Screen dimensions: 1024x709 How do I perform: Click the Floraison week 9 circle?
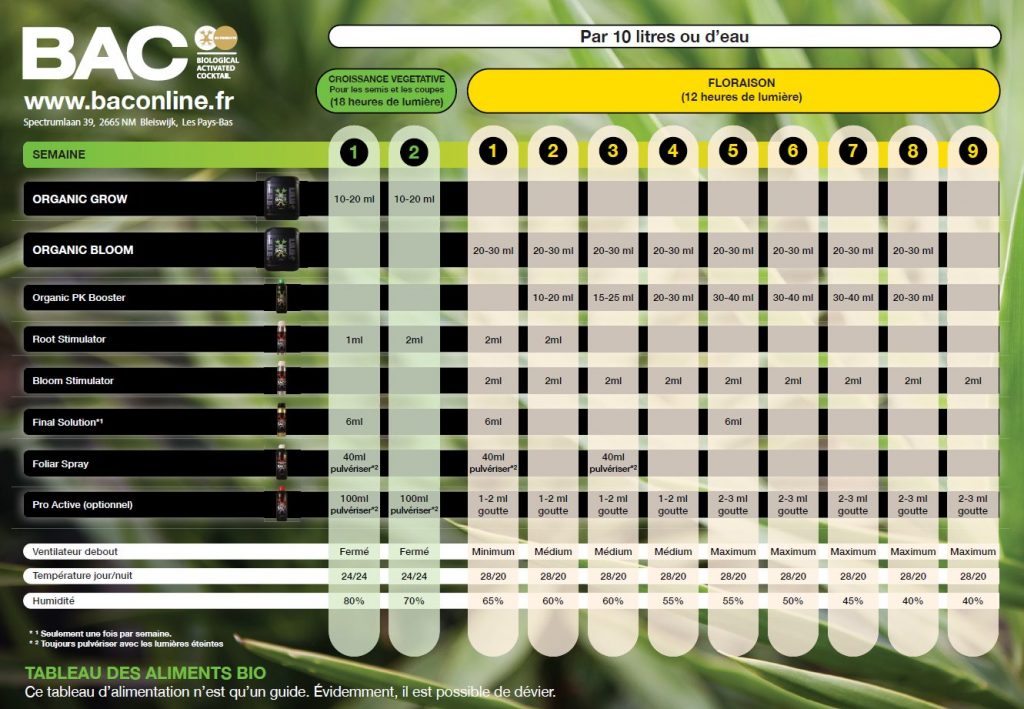[972, 152]
